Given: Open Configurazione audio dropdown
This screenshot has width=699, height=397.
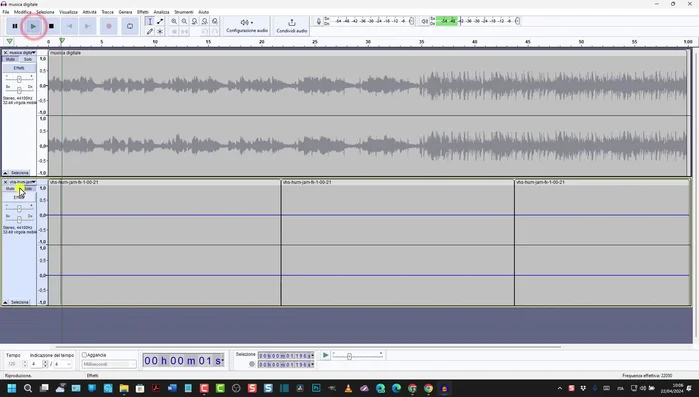Looking at the screenshot, I should click(247, 26).
